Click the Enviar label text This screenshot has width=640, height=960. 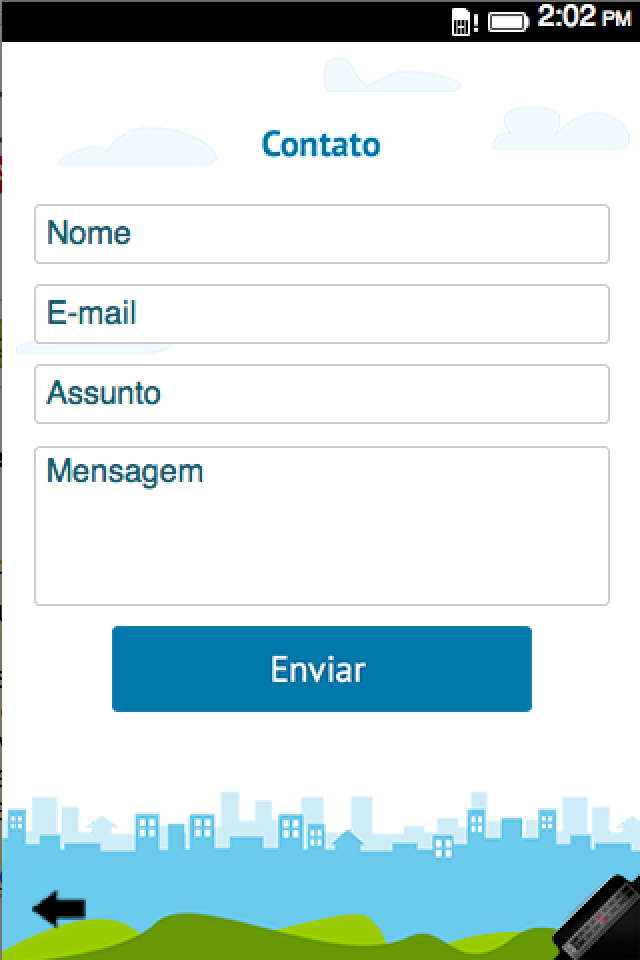(x=318, y=670)
